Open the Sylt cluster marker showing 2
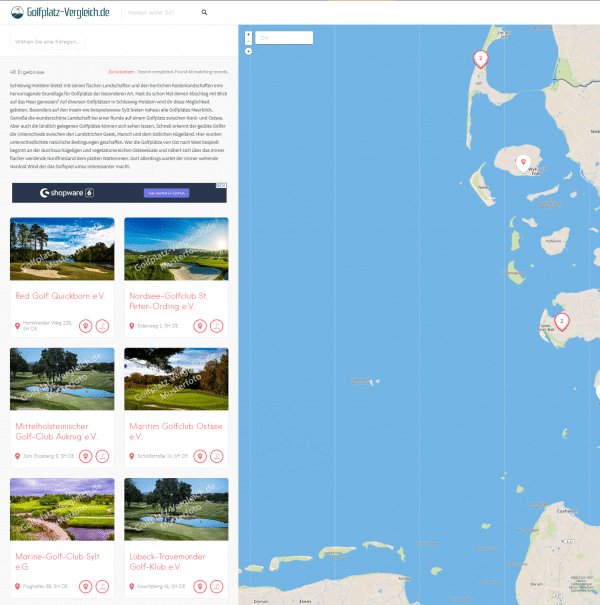600x605 pixels. pos(481,60)
